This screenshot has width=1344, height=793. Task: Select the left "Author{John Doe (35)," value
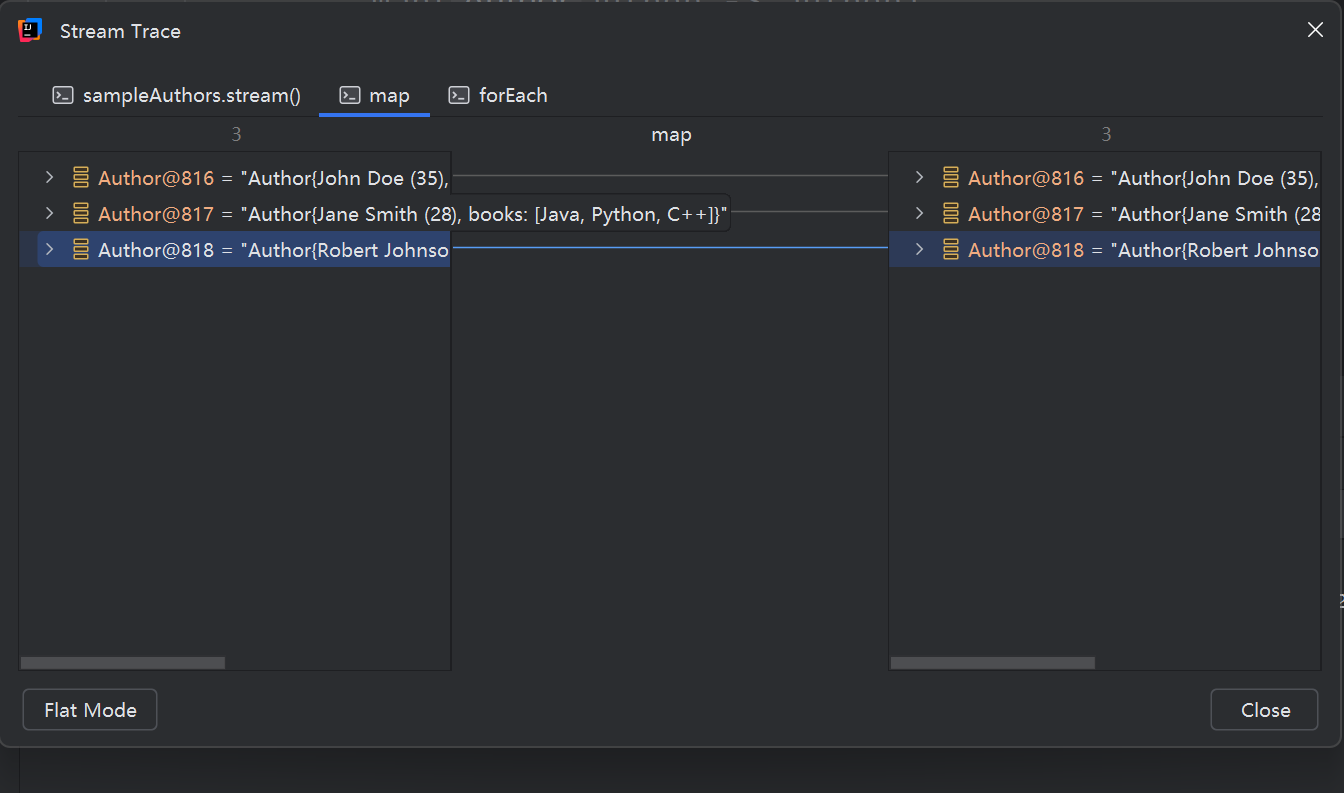[345, 178]
